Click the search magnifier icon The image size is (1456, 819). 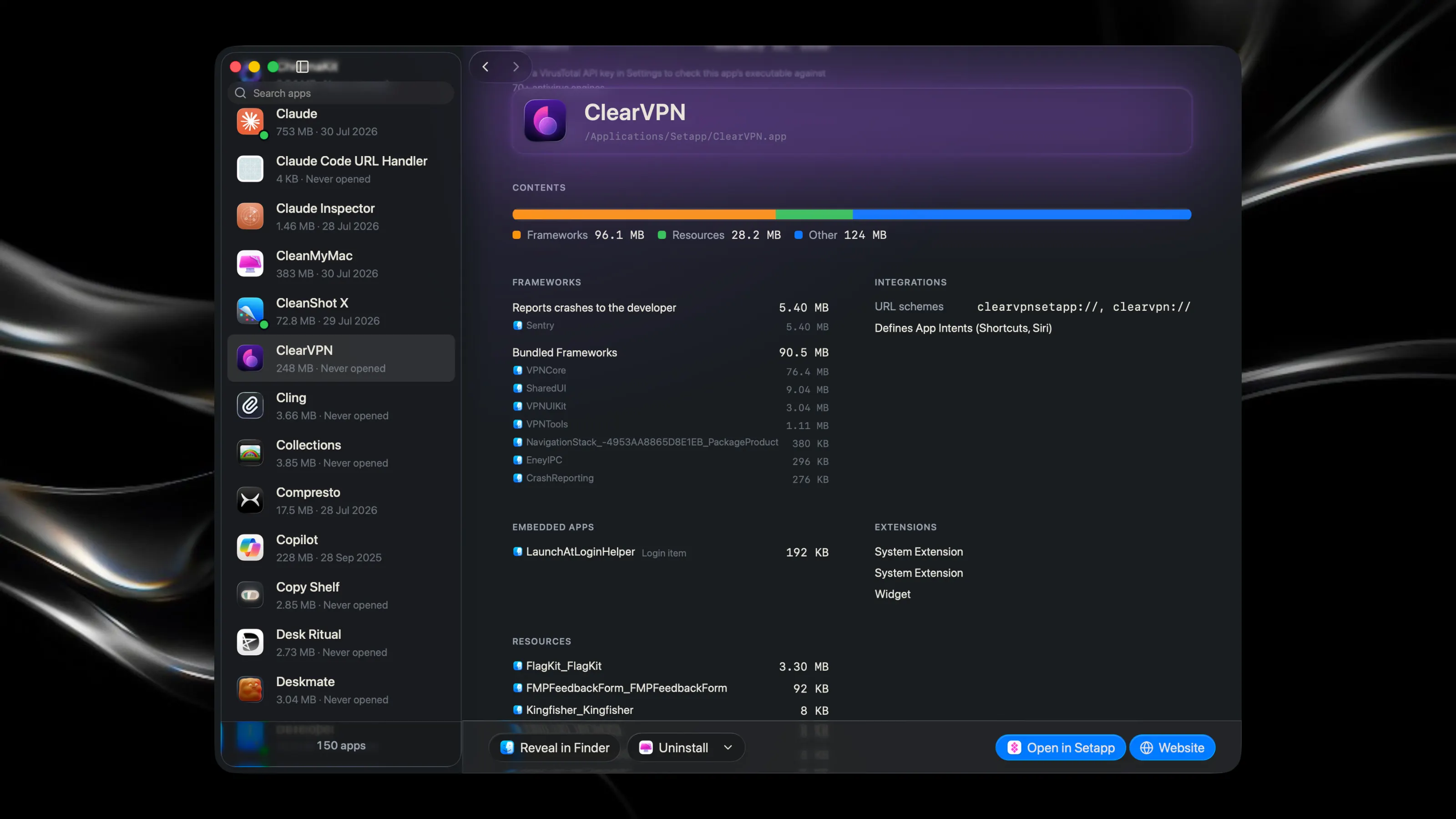coord(240,93)
